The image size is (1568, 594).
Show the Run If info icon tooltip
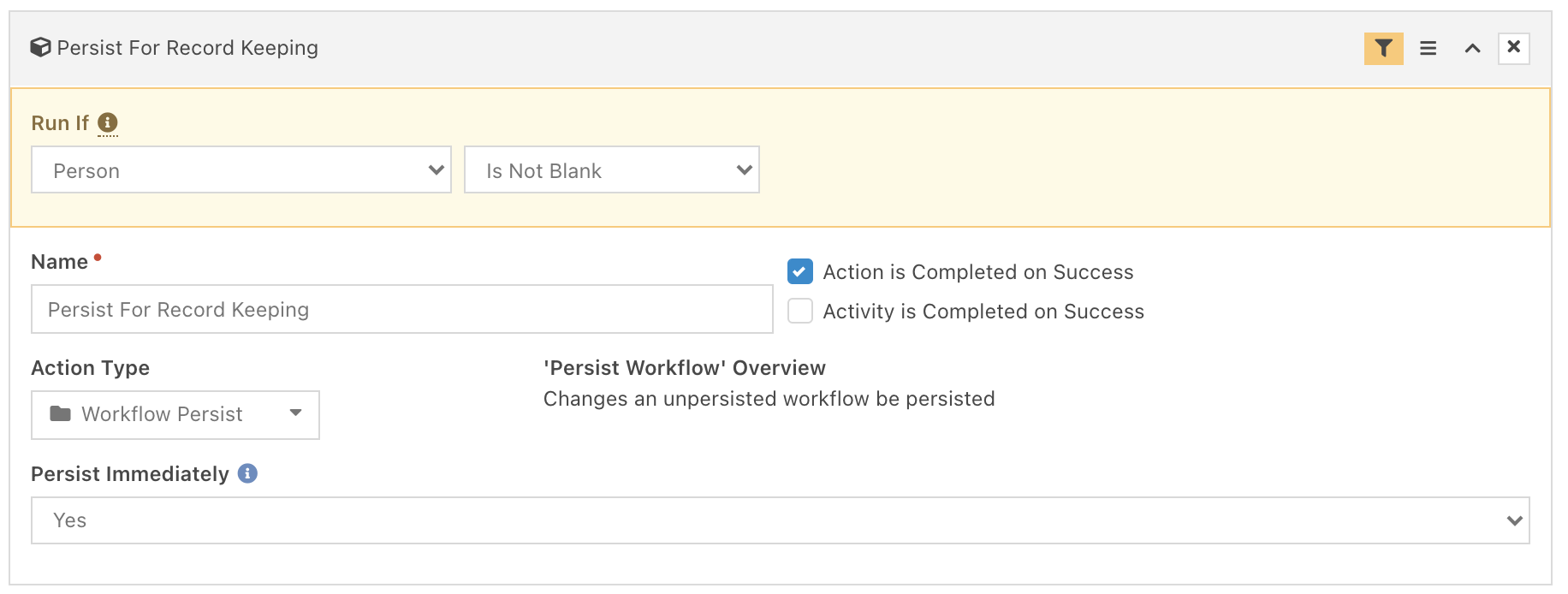pos(107,122)
